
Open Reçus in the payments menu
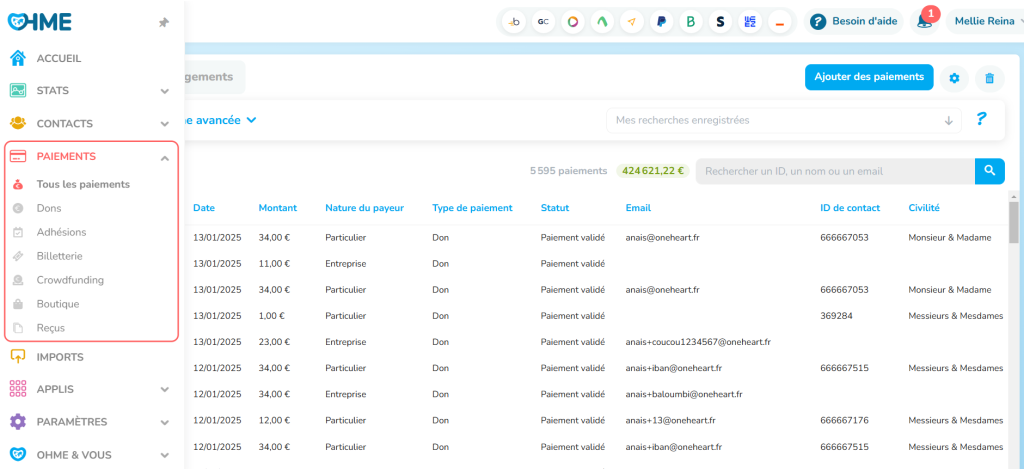(51, 328)
